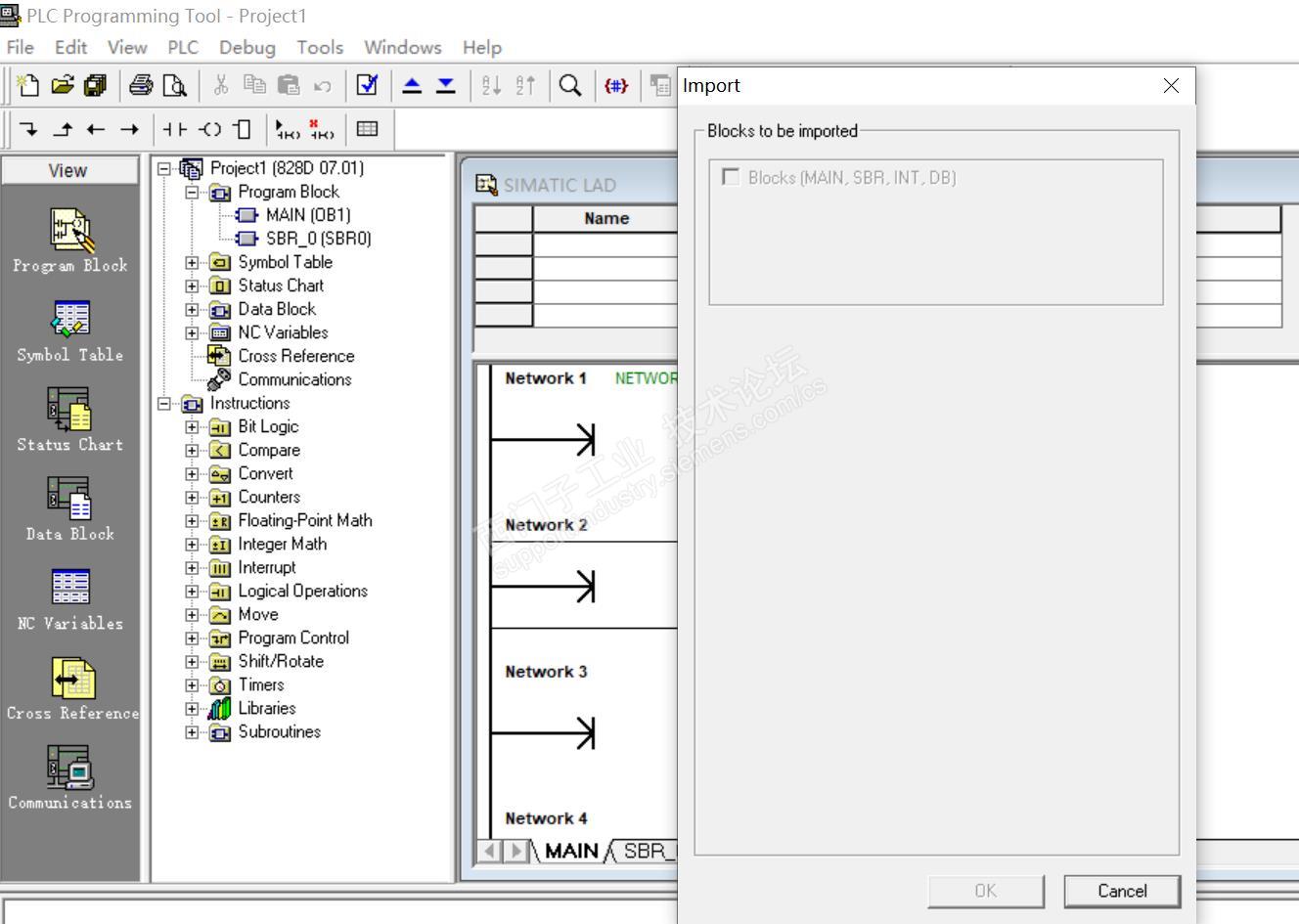Screen dimensions: 1299x924
Task: Expand the NC Variables tree node
Action: [193, 332]
